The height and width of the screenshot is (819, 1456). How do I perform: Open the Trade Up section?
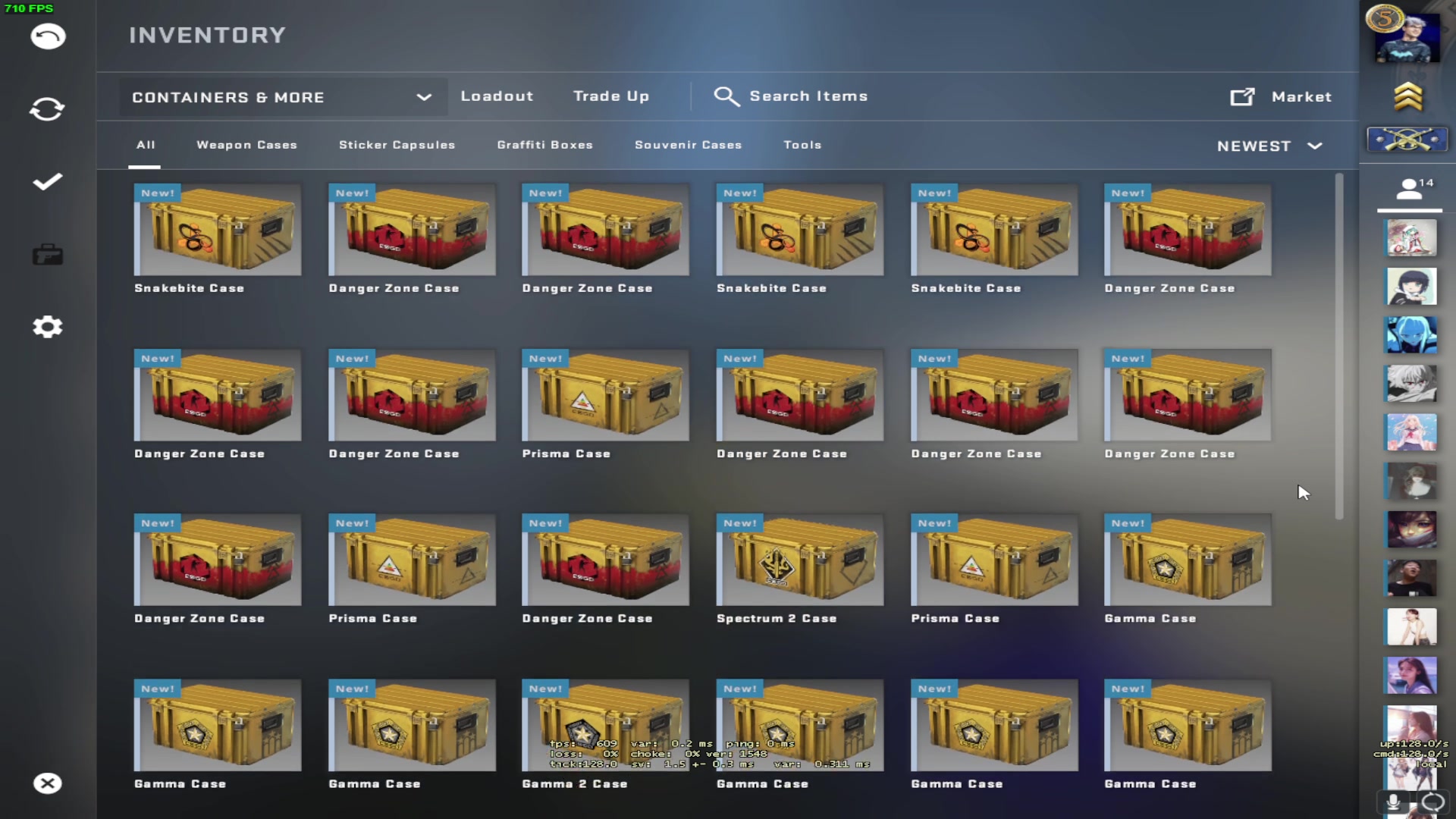[x=611, y=96]
